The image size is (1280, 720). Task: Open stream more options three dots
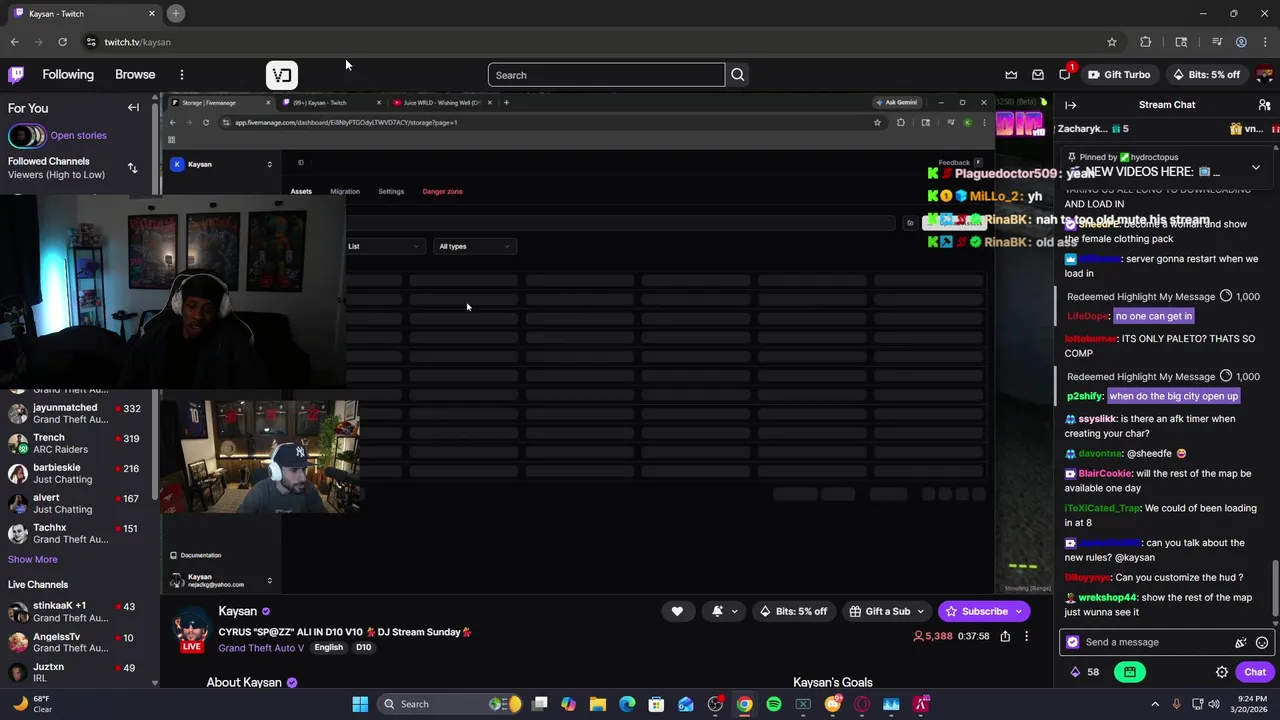(x=1026, y=636)
